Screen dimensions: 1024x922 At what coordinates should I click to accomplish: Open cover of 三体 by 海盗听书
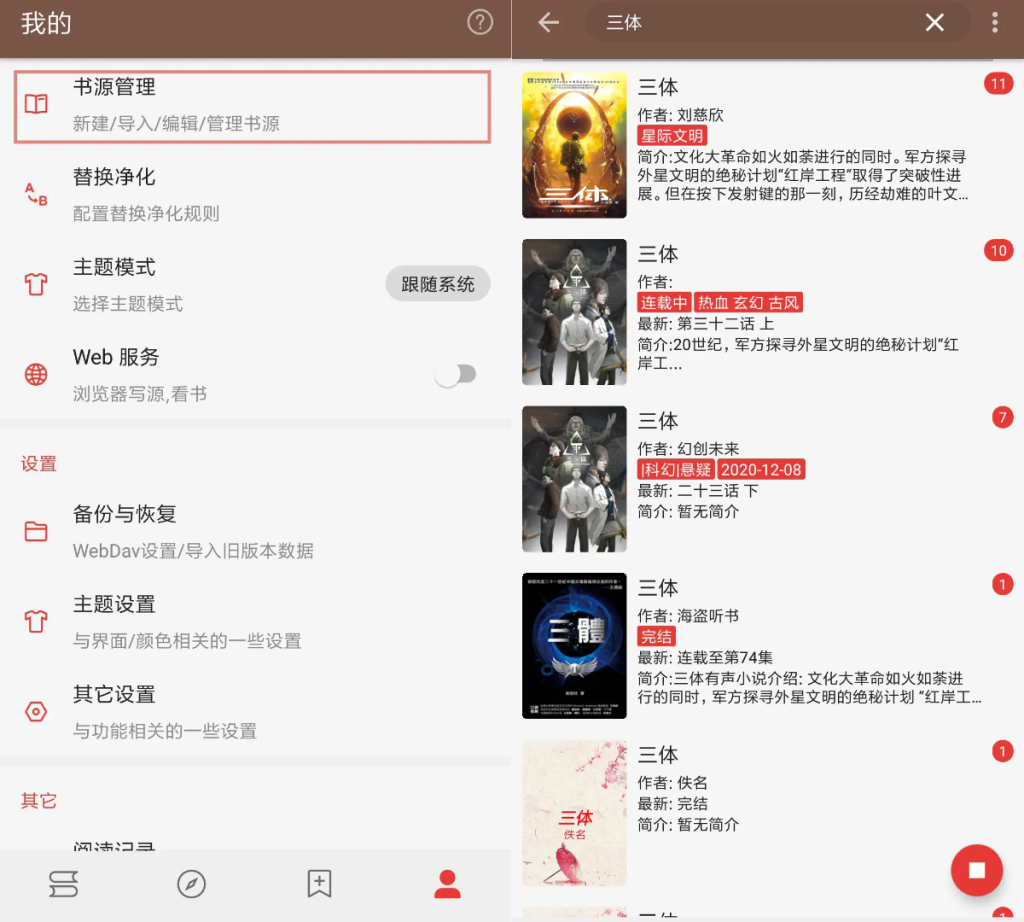574,646
